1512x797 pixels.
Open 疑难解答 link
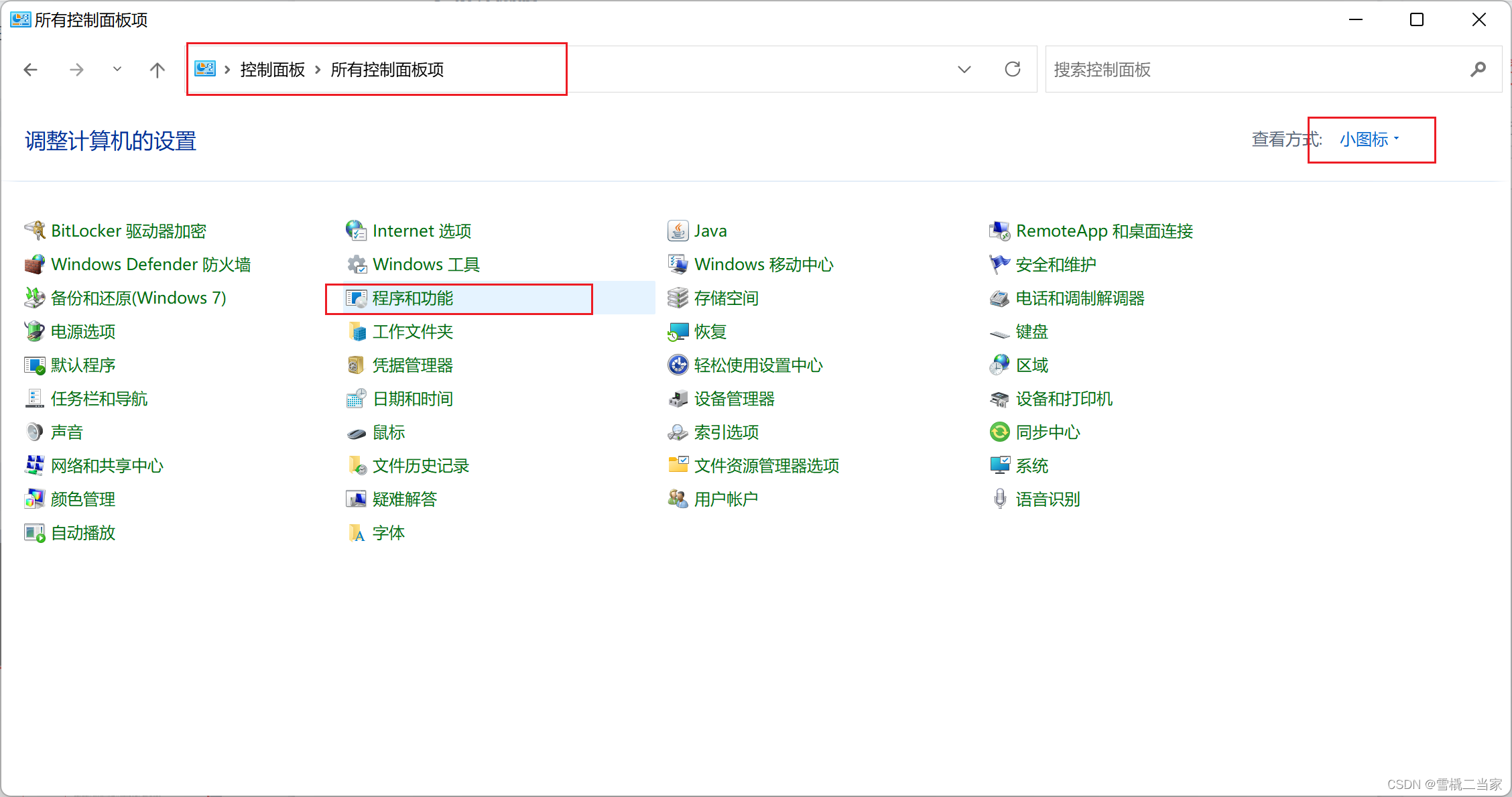pos(405,499)
